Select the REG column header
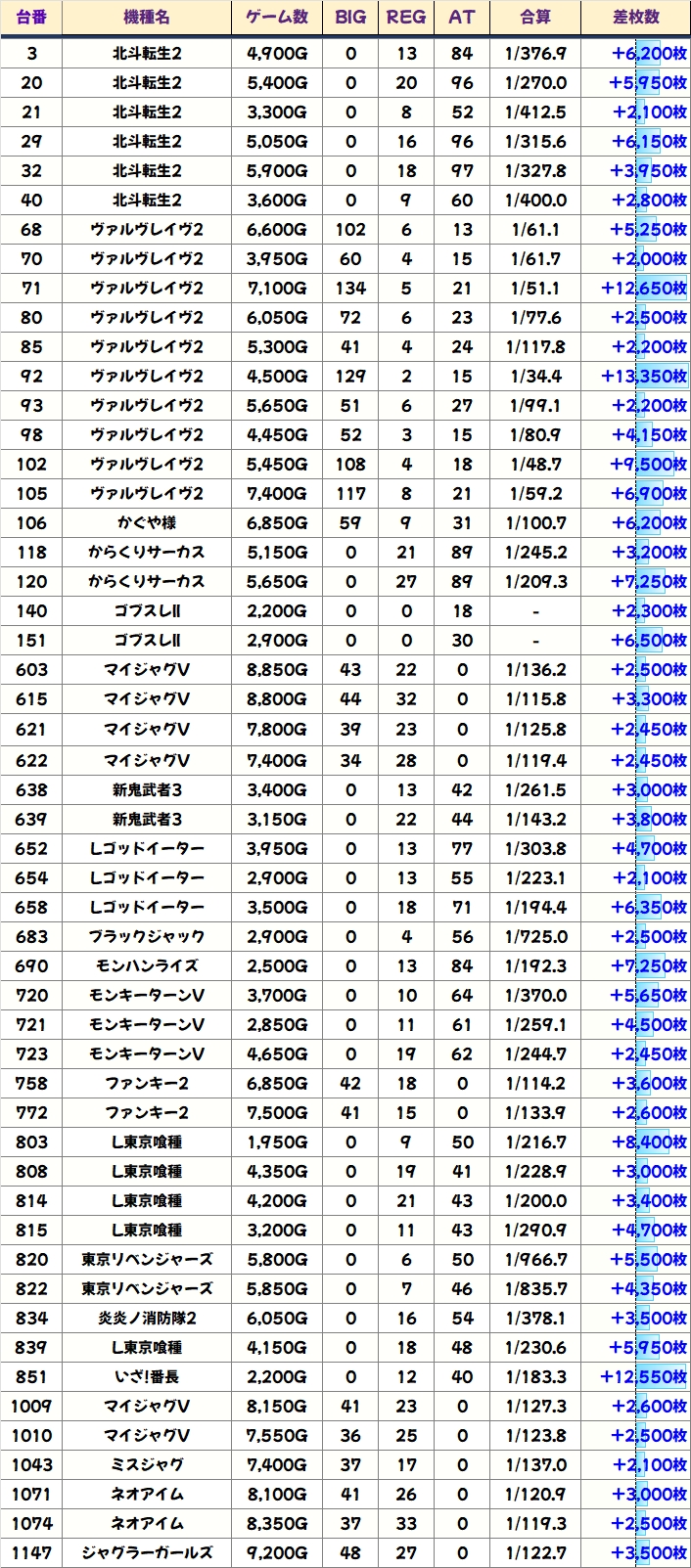 click(x=406, y=18)
